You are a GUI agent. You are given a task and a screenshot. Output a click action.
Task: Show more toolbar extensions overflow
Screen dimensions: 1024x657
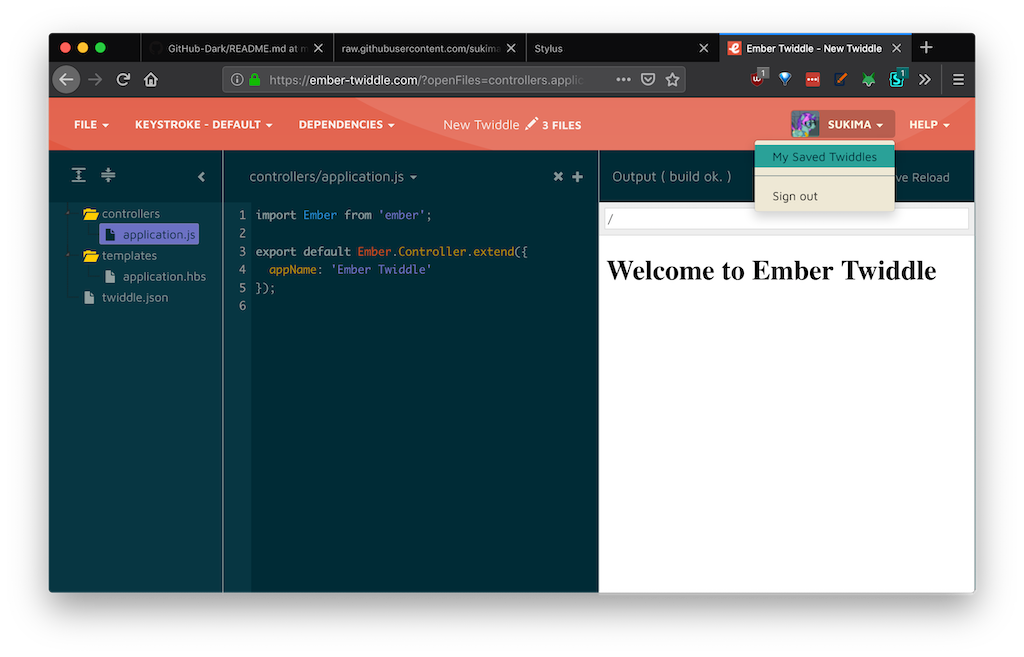click(x=925, y=80)
